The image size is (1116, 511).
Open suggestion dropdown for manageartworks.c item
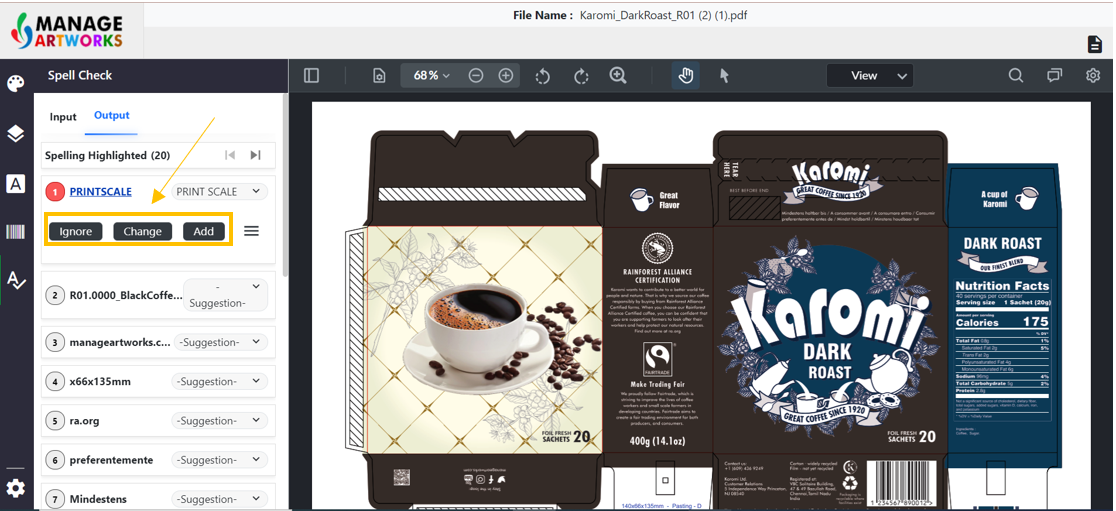(x=219, y=342)
